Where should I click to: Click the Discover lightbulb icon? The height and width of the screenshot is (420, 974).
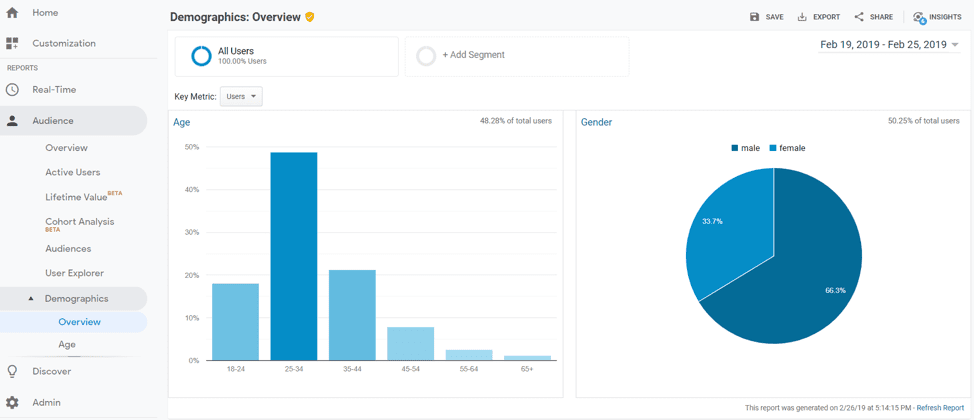tap(12, 371)
